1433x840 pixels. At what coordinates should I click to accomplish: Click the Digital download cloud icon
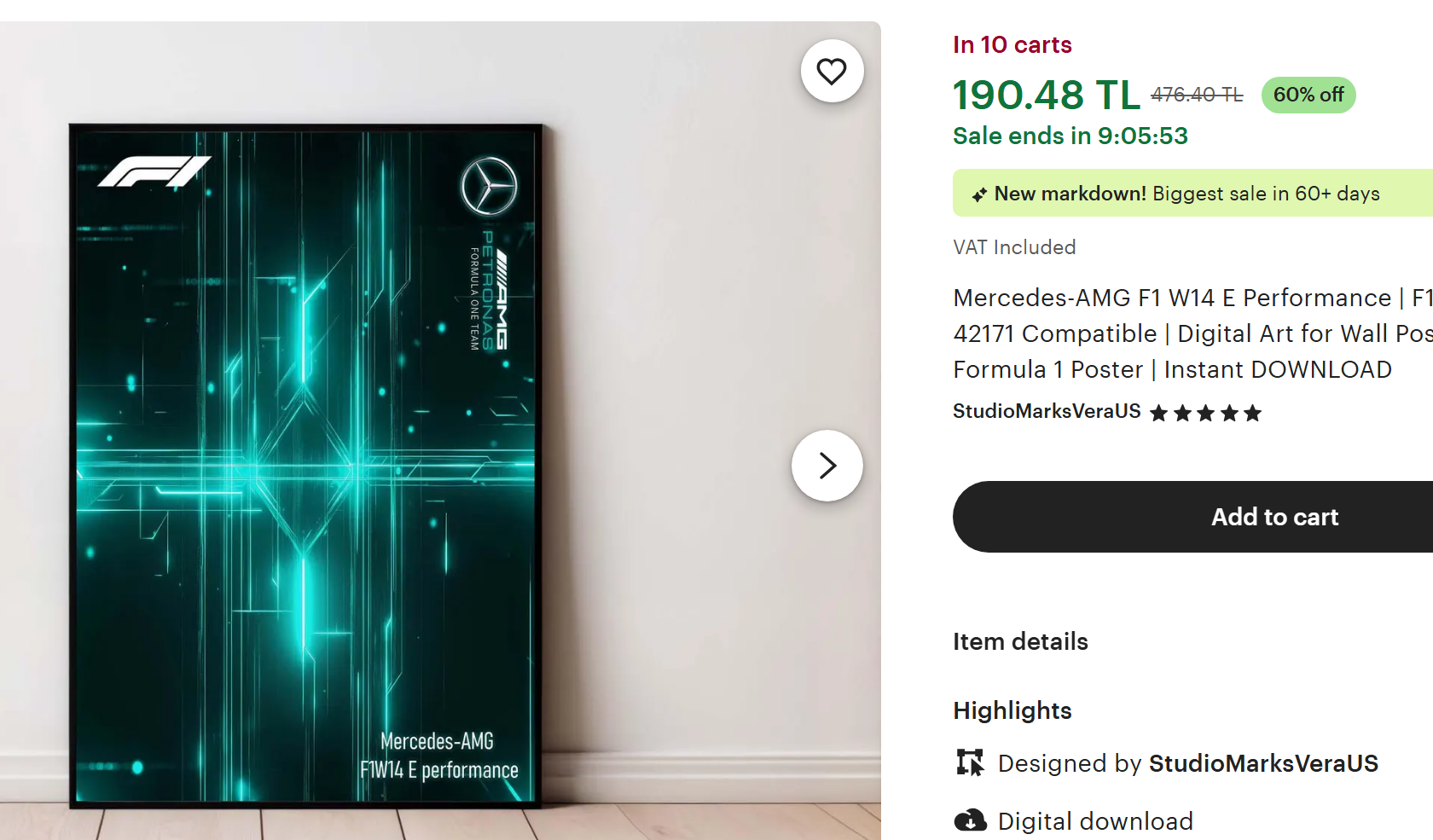pos(970,821)
